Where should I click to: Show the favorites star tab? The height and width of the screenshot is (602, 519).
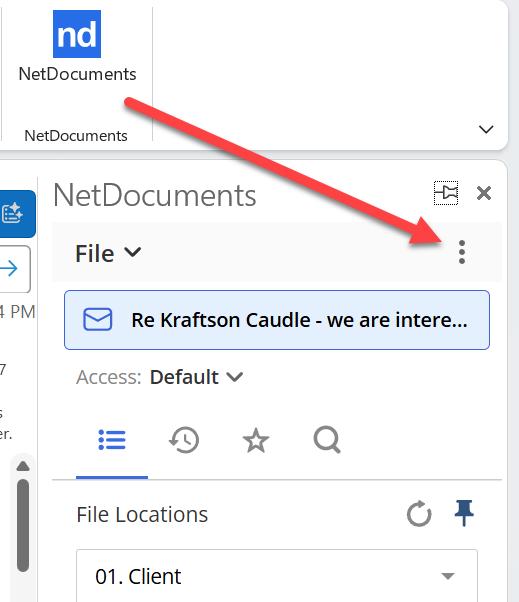point(256,440)
